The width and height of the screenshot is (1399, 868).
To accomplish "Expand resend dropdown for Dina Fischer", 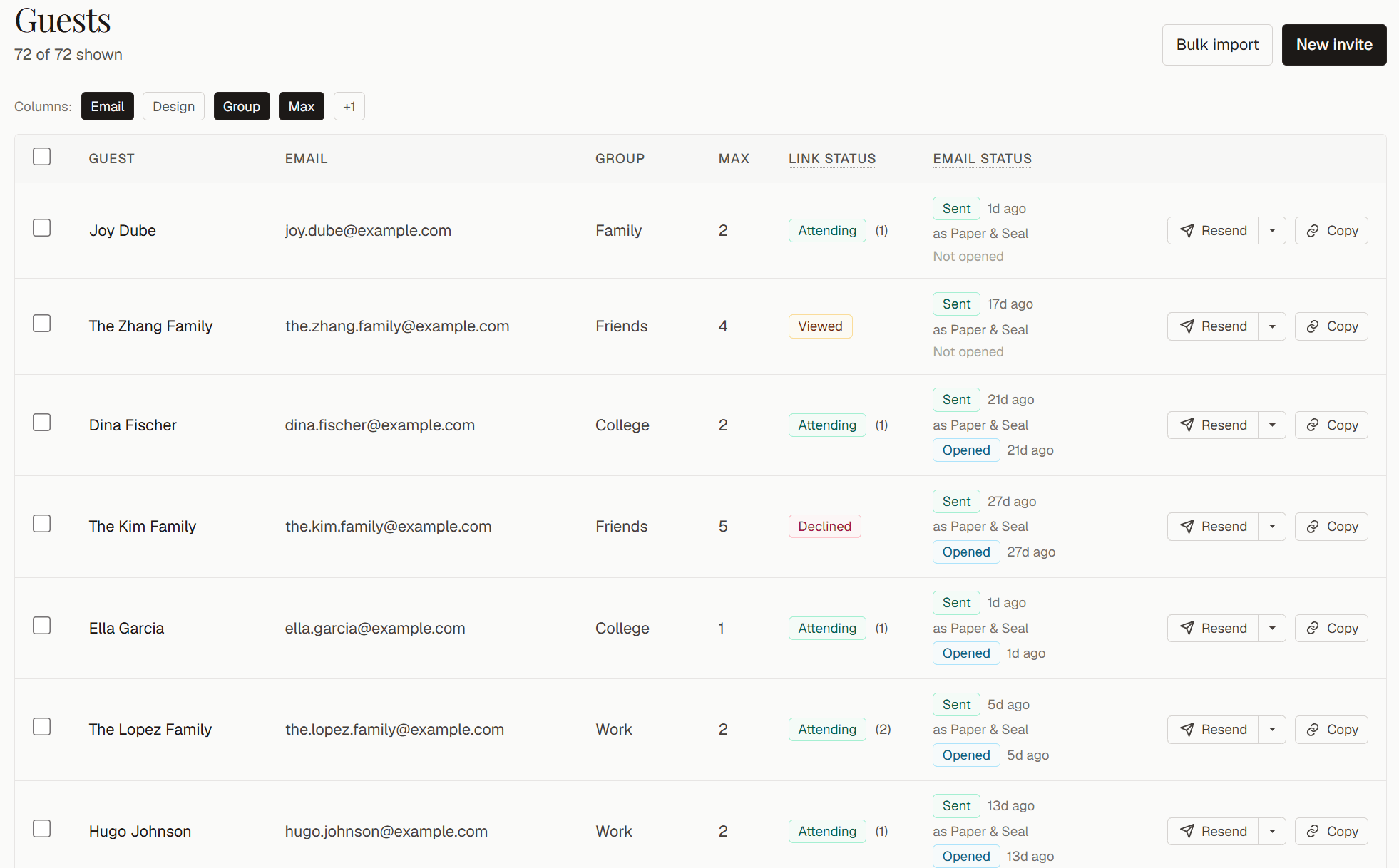I will [1272, 425].
